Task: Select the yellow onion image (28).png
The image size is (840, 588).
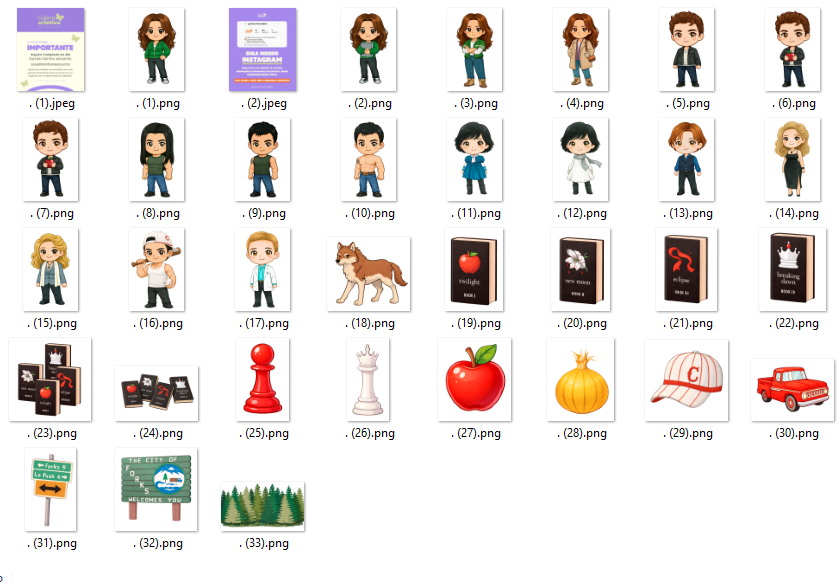Action: coord(581,380)
